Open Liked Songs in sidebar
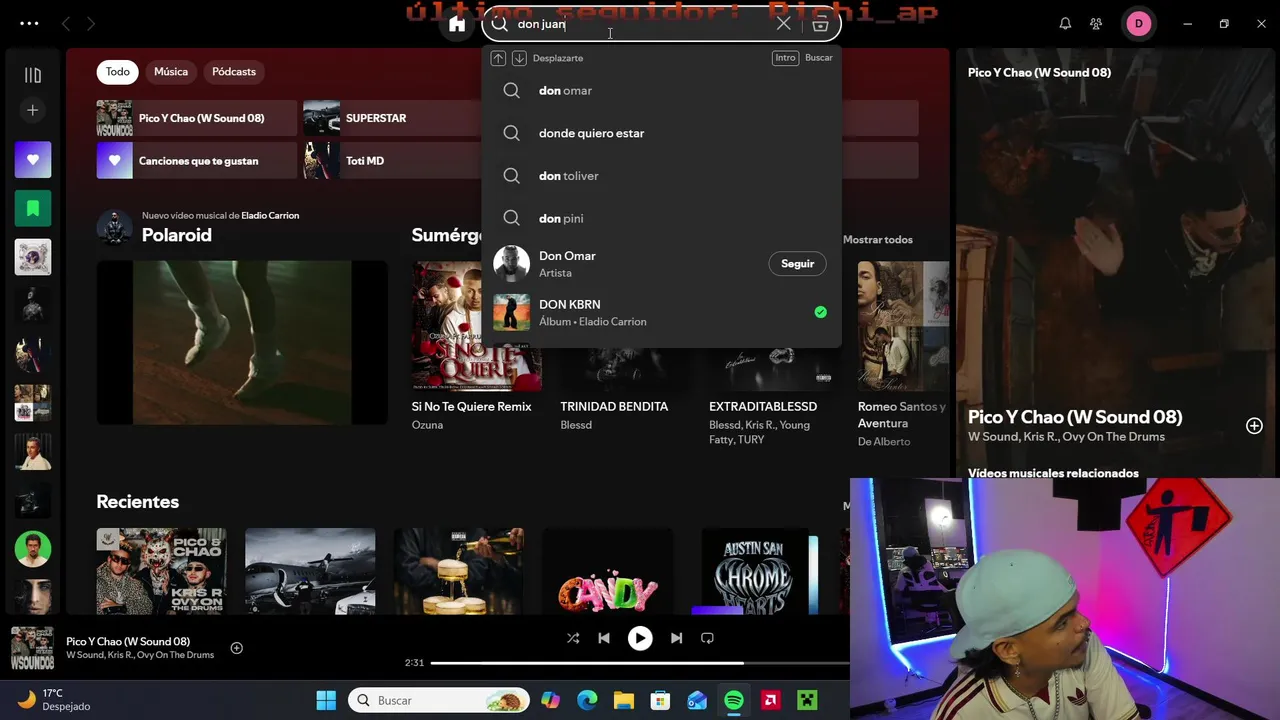 pos(33,160)
